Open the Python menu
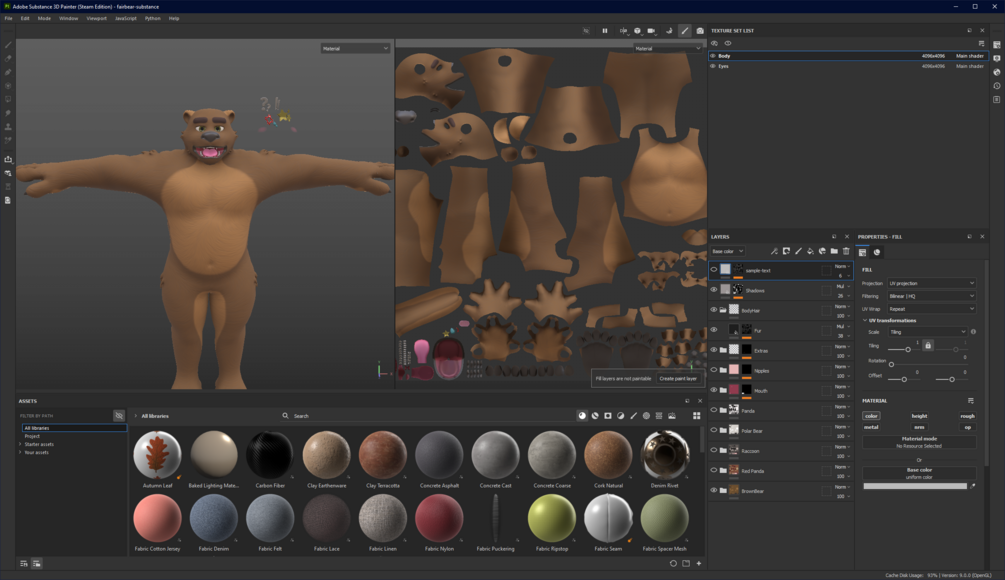The width and height of the screenshot is (1005, 580). click(x=153, y=19)
